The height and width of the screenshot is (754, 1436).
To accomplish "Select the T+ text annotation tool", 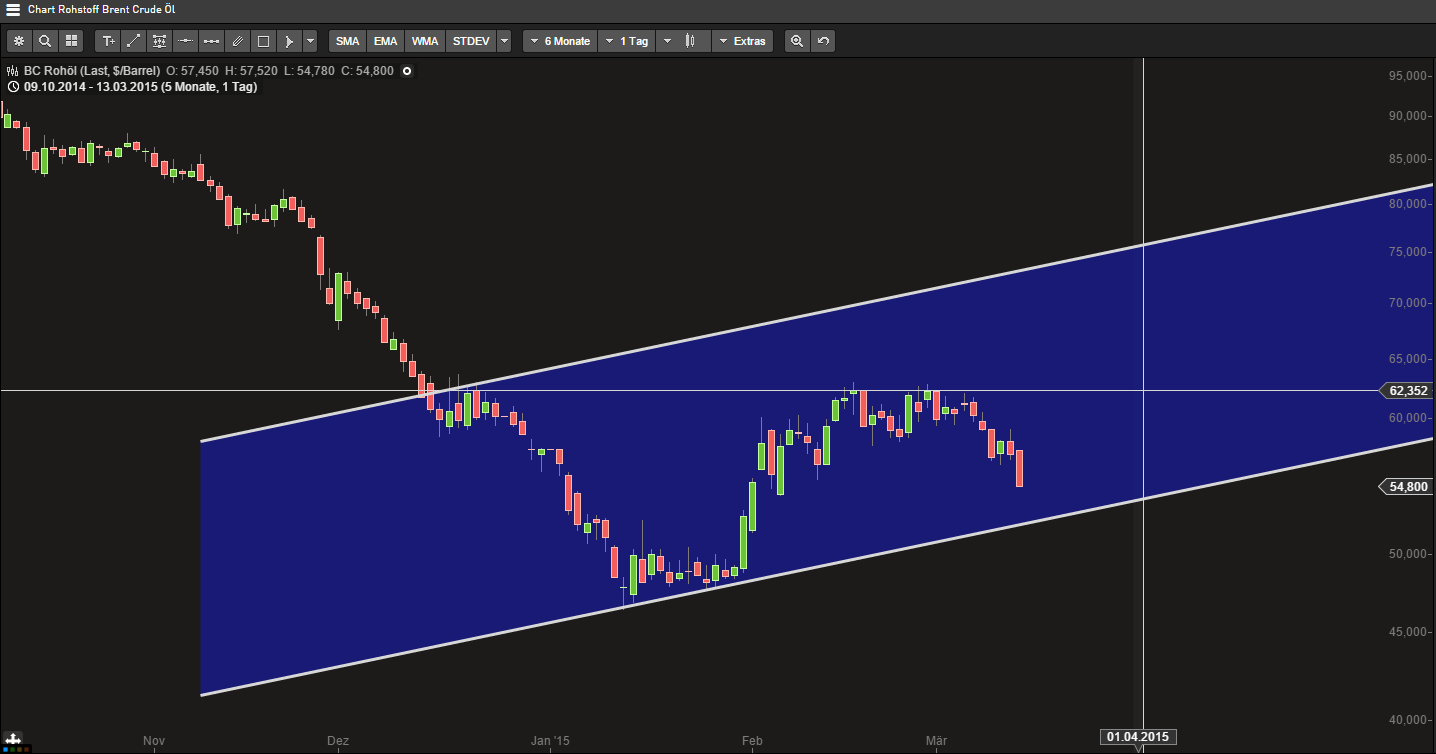I will click(x=108, y=40).
